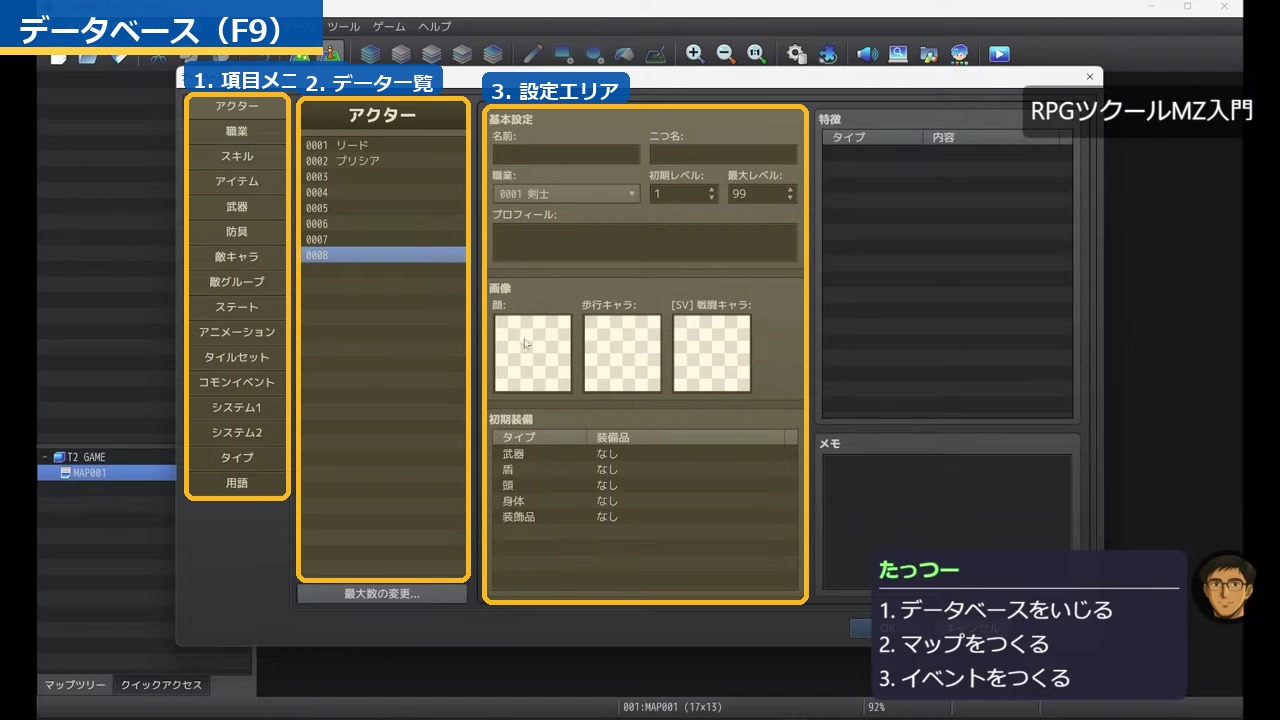The image size is (1280, 720).
Task: Select the スキル database category
Action: [x=237, y=156]
